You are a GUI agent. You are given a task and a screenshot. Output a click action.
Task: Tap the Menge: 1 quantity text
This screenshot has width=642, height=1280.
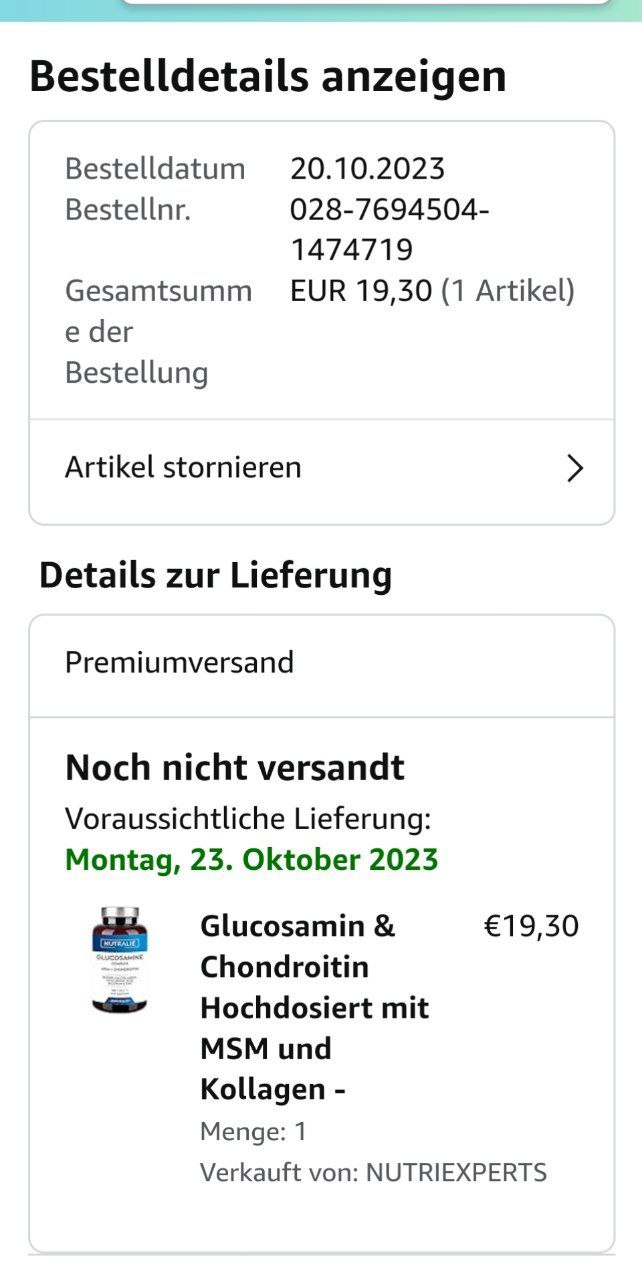pos(253,1132)
